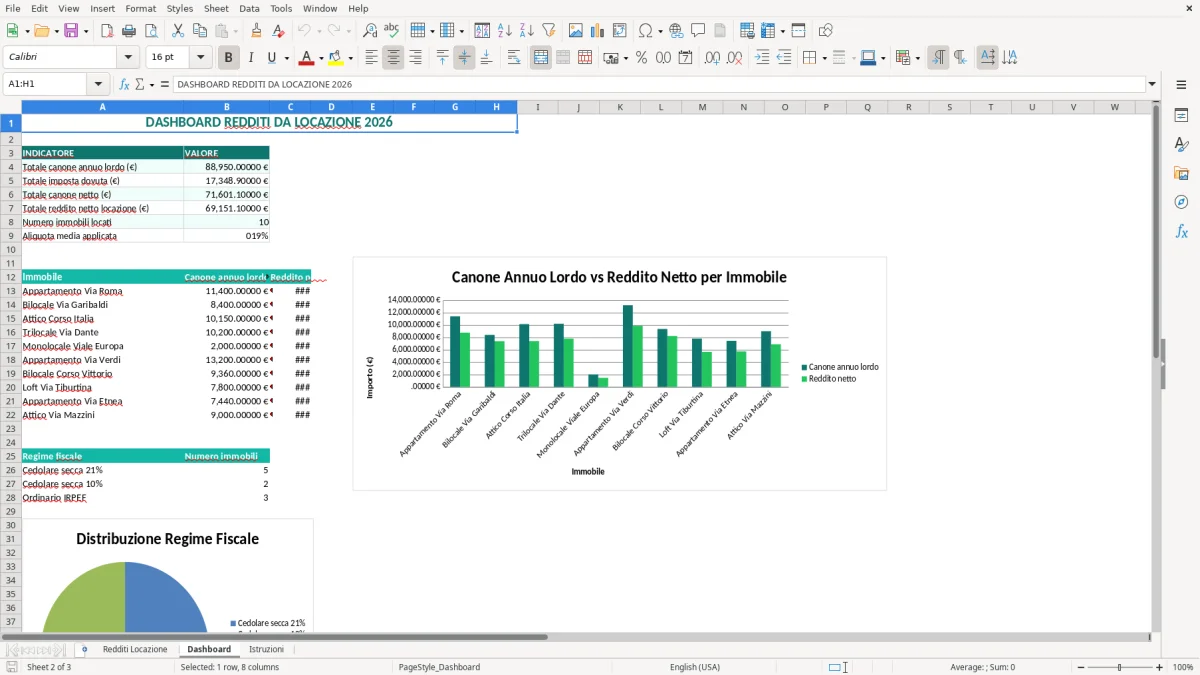The width and height of the screenshot is (1200, 675).
Task: Click the Save document icon
Action: click(x=71, y=31)
